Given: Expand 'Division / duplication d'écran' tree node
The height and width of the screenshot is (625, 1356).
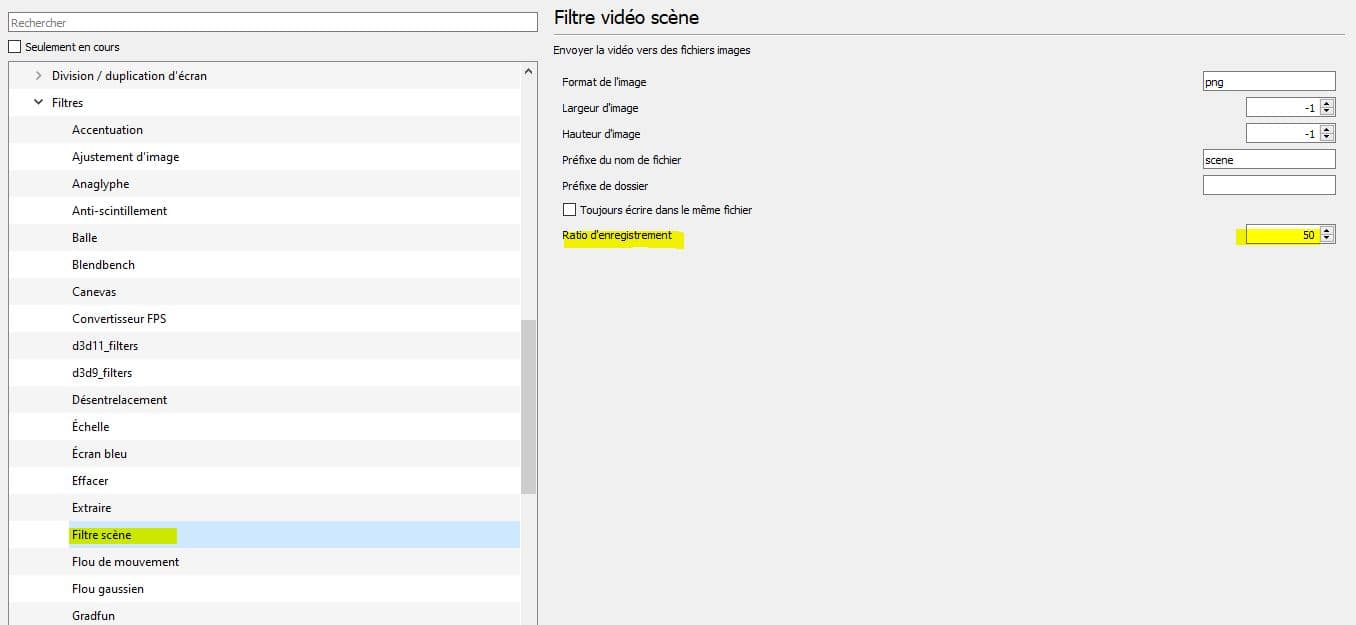Looking at the screenshot, I should (39, 76).
